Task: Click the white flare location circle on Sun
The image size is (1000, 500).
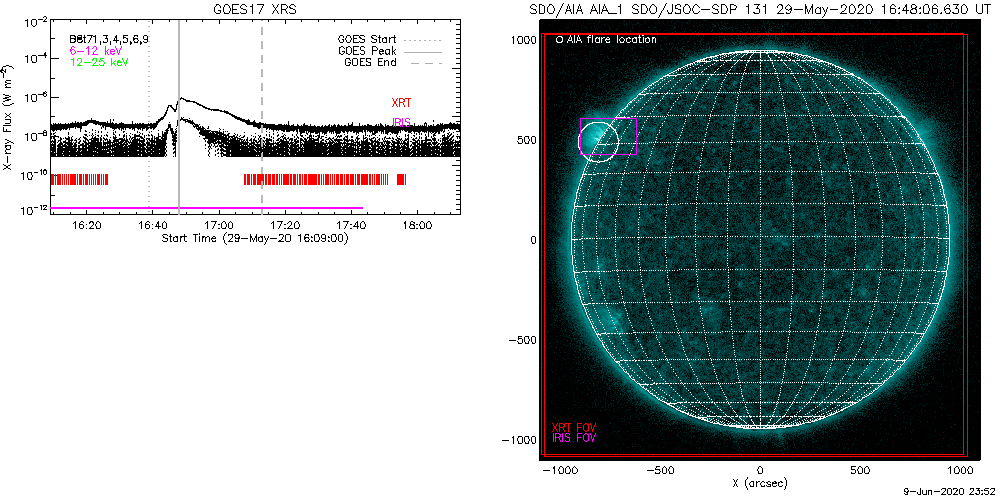Action: (x=598, y=140)
